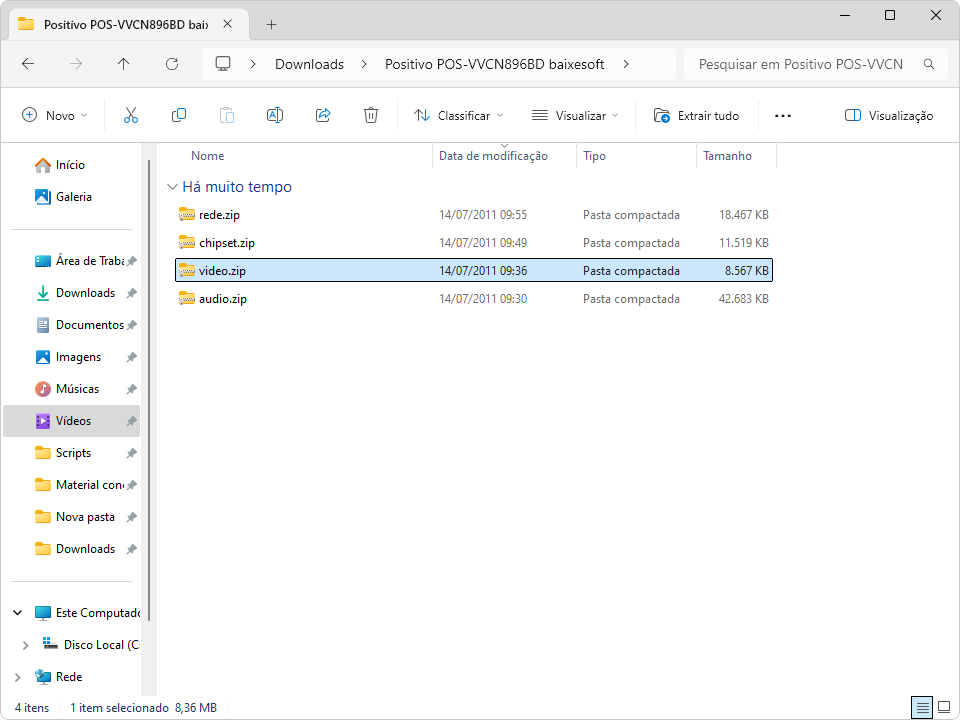
Task: Click the pin icon next to Scripts
Action: (131, 453)
